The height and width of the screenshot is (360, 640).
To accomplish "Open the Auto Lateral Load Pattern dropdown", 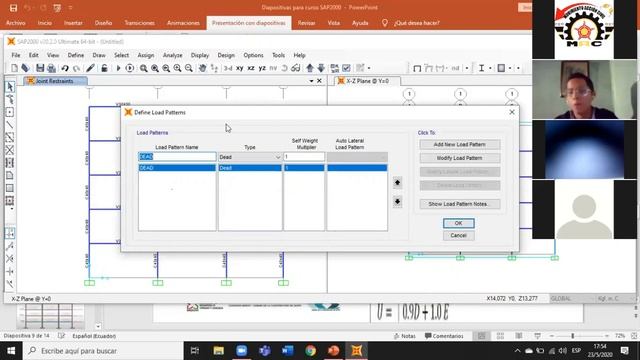I will point(357,157).
